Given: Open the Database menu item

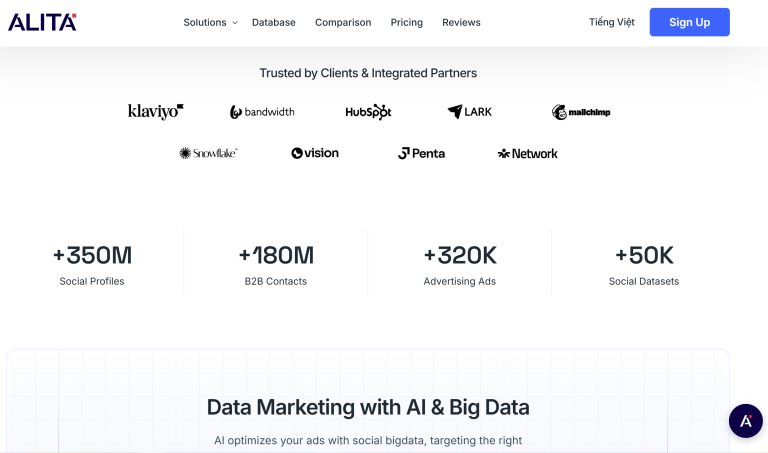Looking at the screenshot, I should pos(274,22).
